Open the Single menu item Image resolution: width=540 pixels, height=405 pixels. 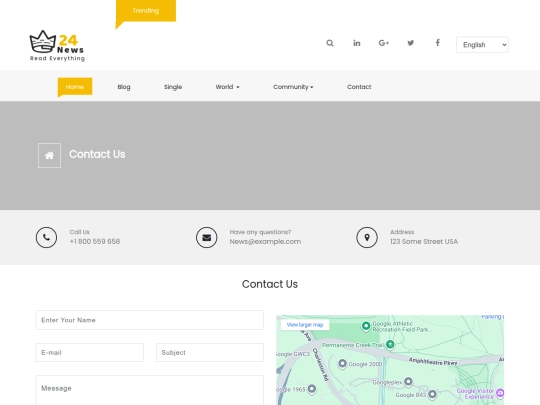pyautogui.click(x=173, y=87)
